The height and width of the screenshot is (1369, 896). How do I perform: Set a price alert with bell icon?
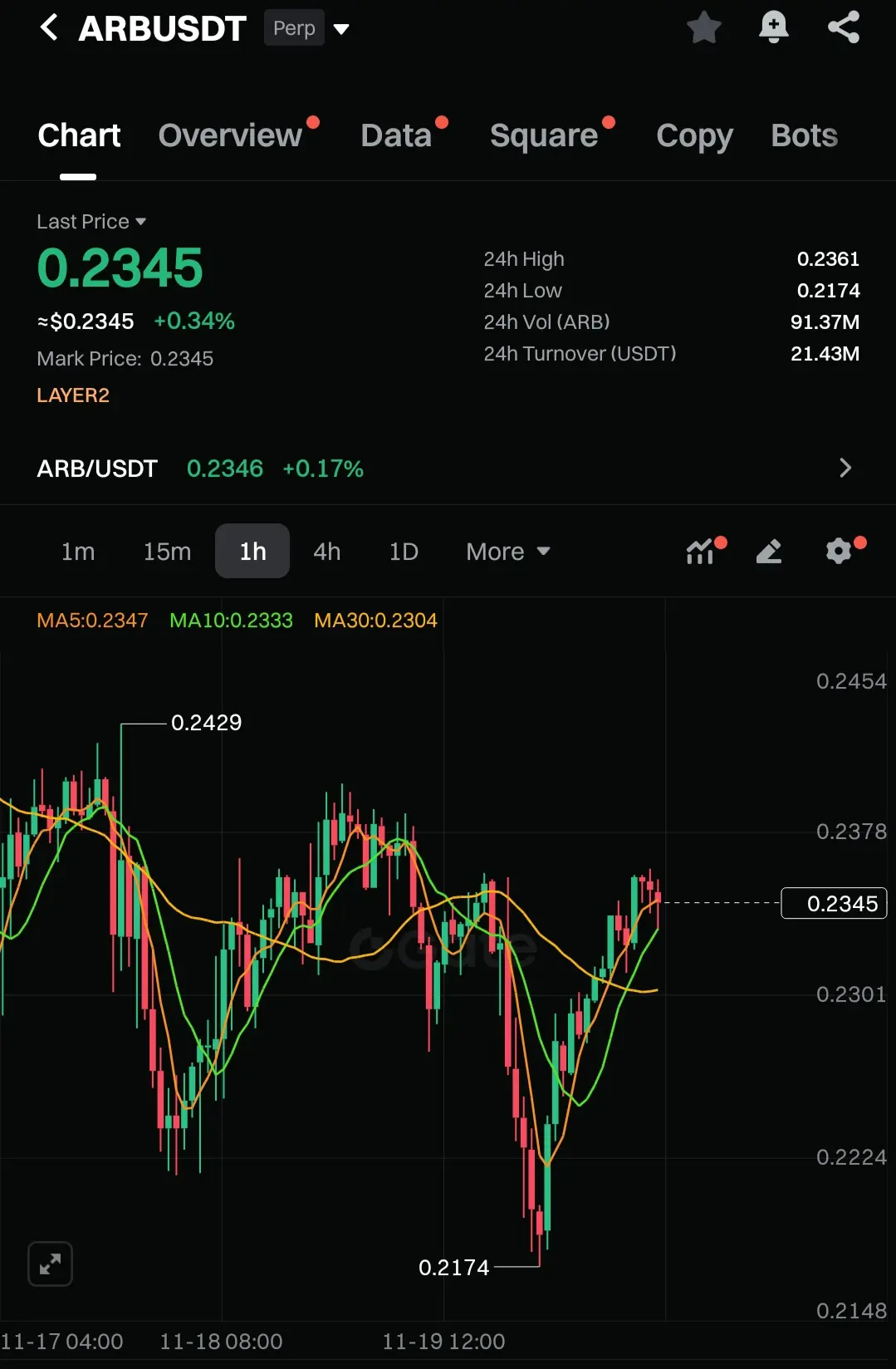774,27
